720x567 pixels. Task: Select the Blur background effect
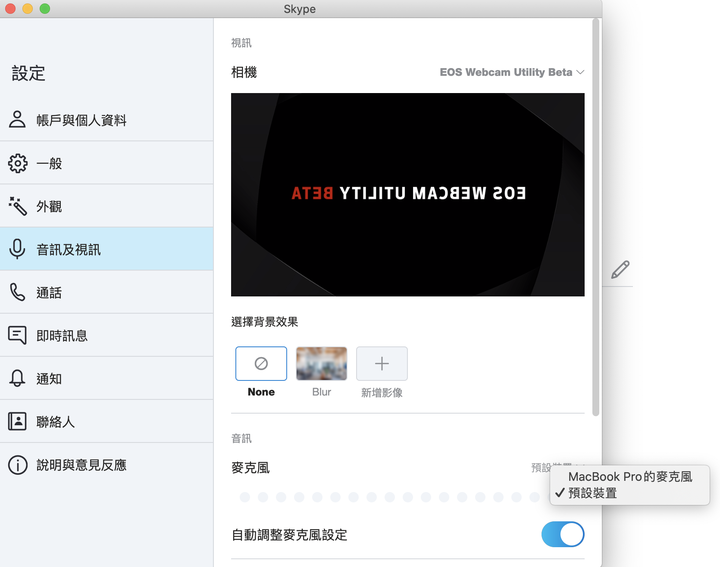321,364
